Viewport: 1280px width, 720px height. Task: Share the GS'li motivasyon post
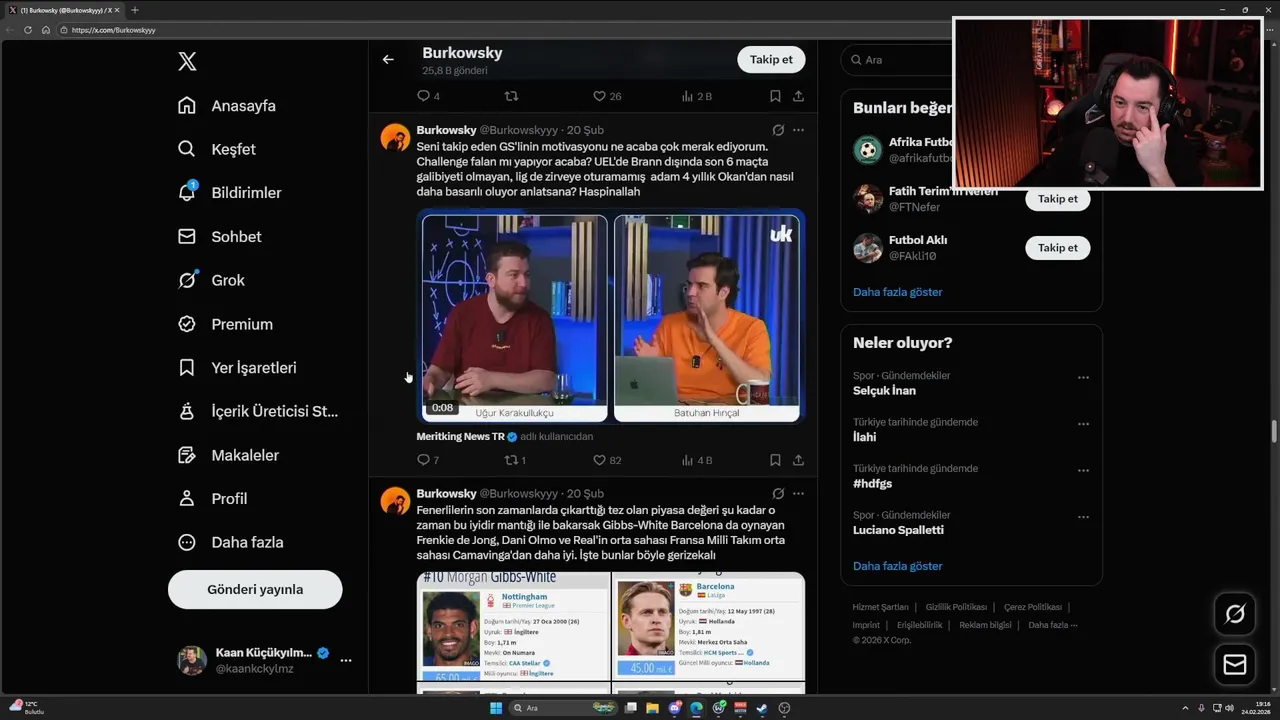coord(798,460)
